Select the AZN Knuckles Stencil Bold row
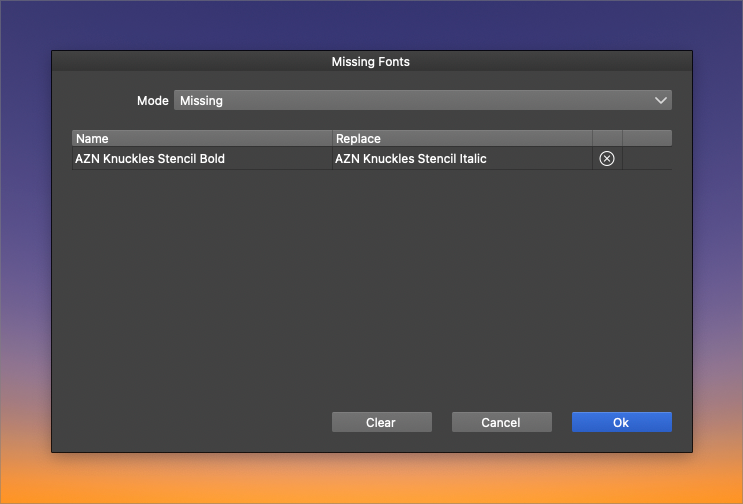The height and width of the screenshot is (504, 743). 200,158
